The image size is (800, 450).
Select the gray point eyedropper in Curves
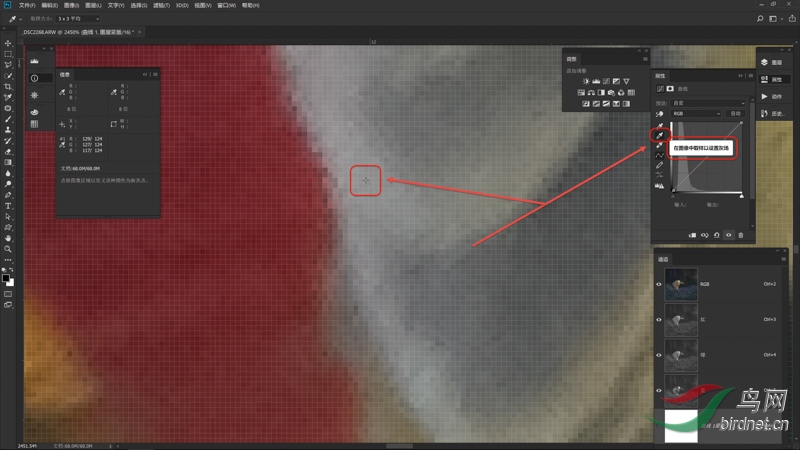point(660,135)
